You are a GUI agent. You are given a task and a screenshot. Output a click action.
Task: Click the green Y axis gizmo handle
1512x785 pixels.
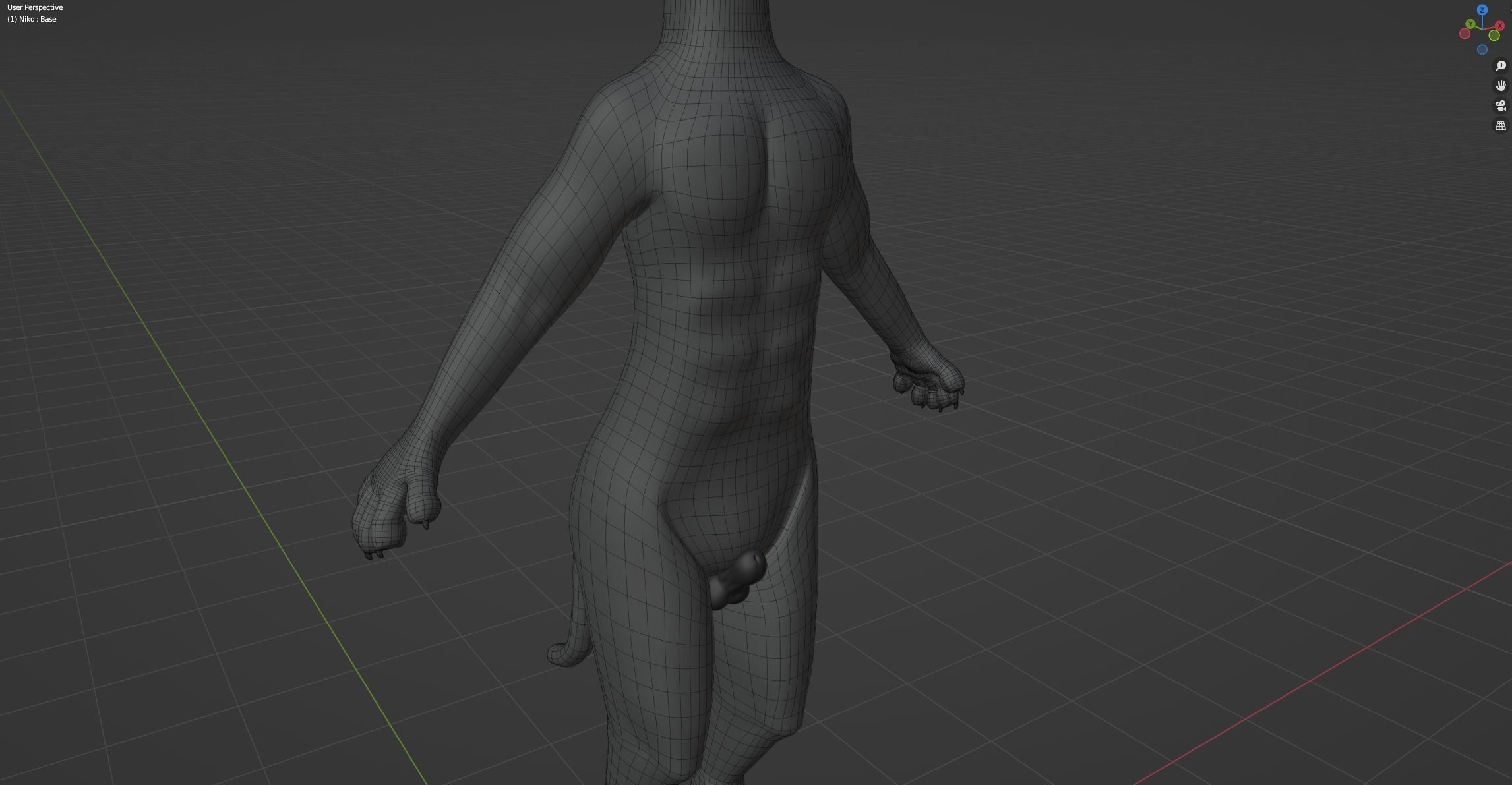coord(1470,24)
